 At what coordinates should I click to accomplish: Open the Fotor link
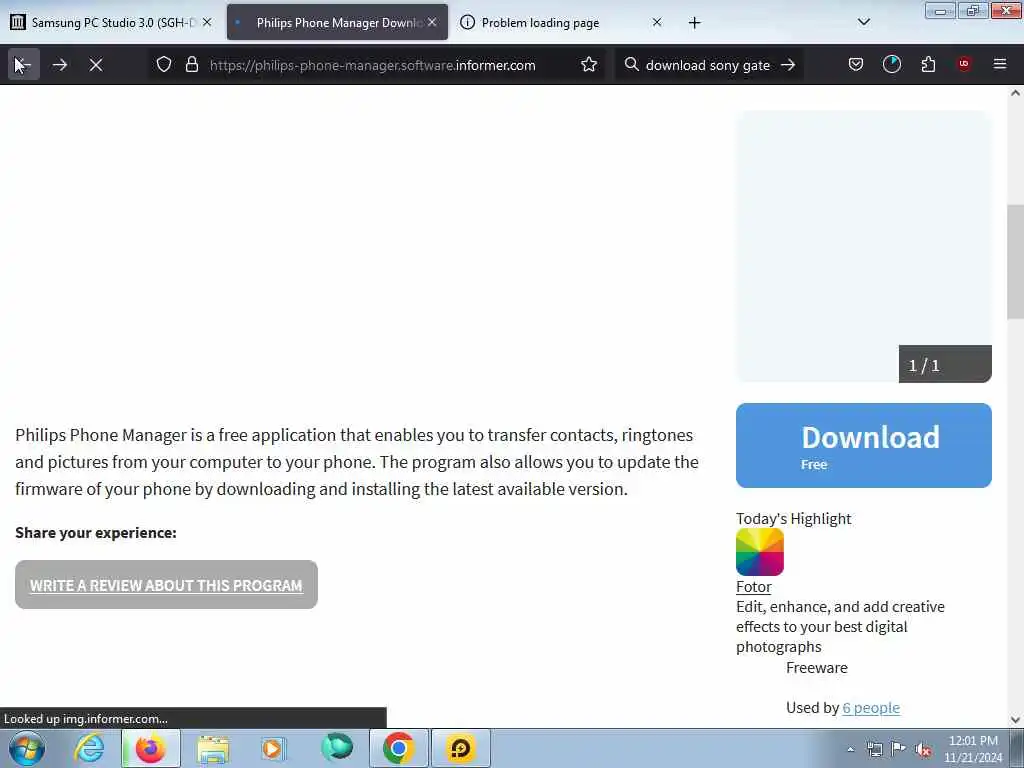click(754, 586)
